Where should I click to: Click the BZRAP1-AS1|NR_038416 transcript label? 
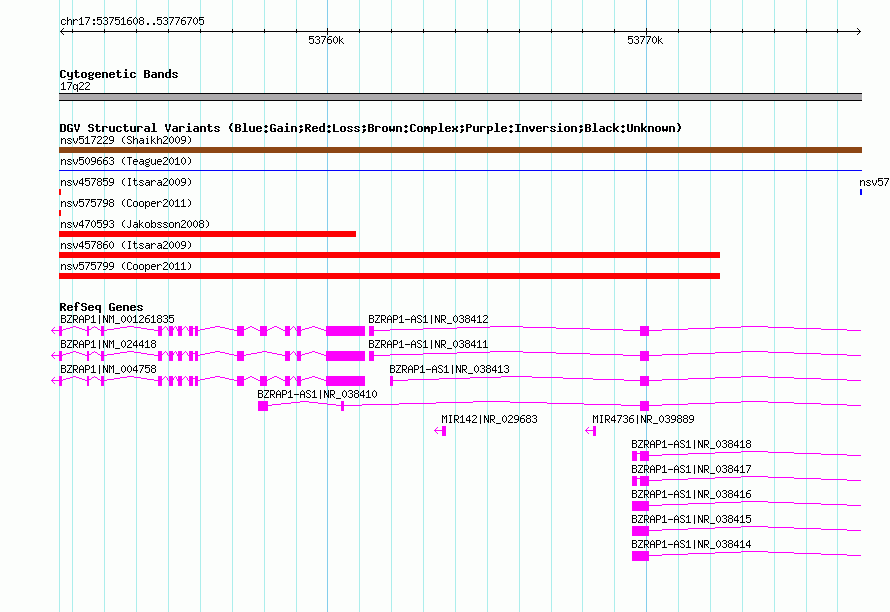691,494
